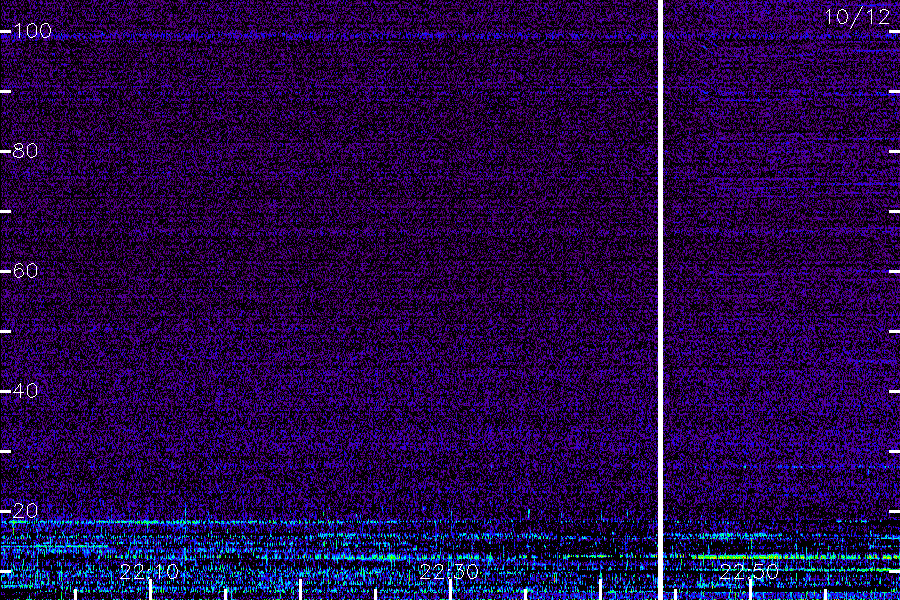Click the 22:50 time label
This screenshot has height=600, width=900.
(x=749, y=572)
